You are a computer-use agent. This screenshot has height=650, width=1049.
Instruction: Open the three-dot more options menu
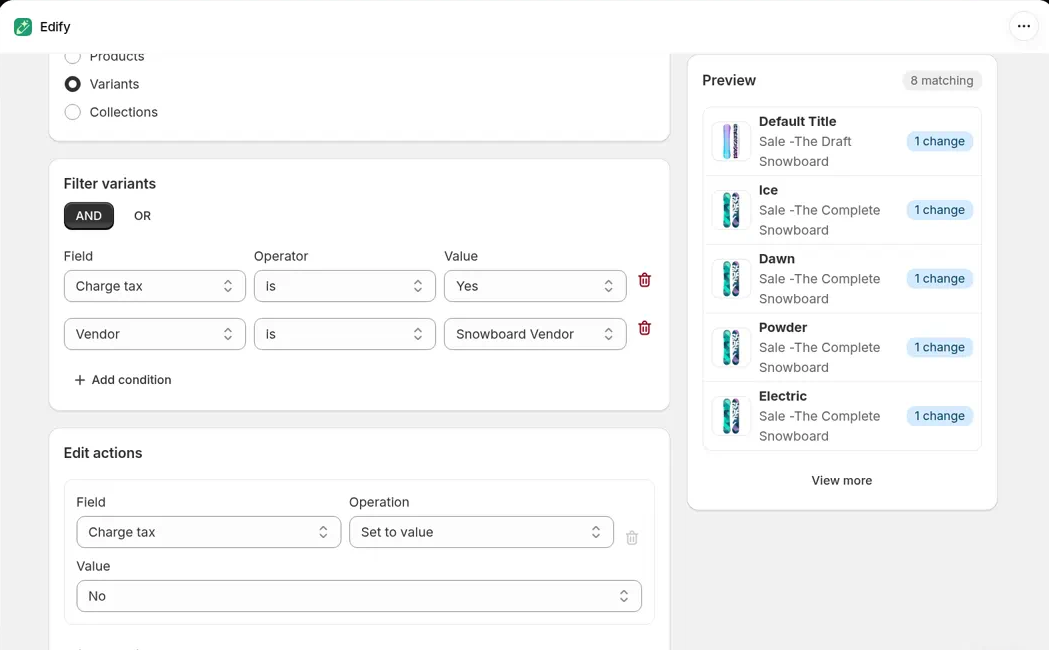coord(1024,27)
